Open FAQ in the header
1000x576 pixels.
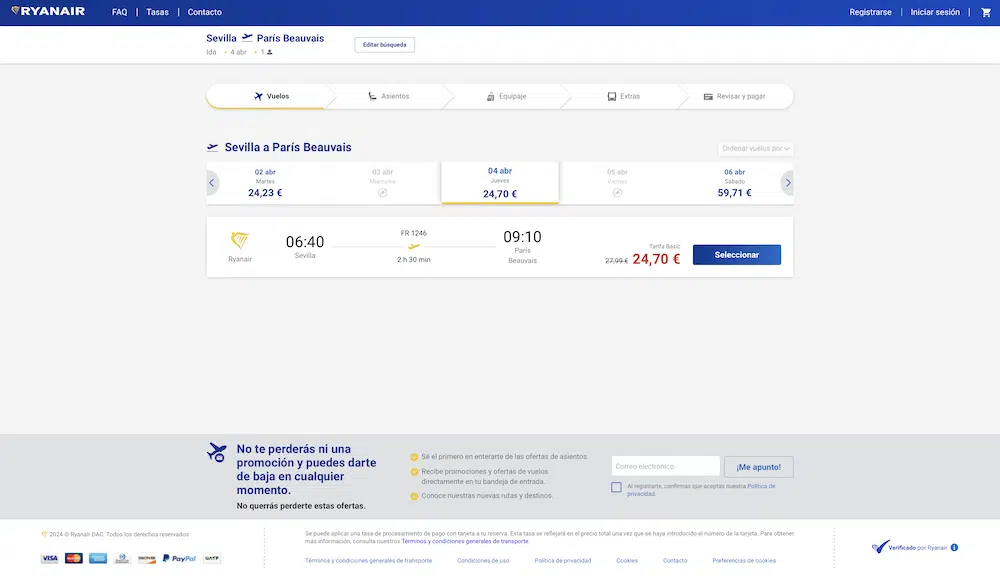pos(119,12)
